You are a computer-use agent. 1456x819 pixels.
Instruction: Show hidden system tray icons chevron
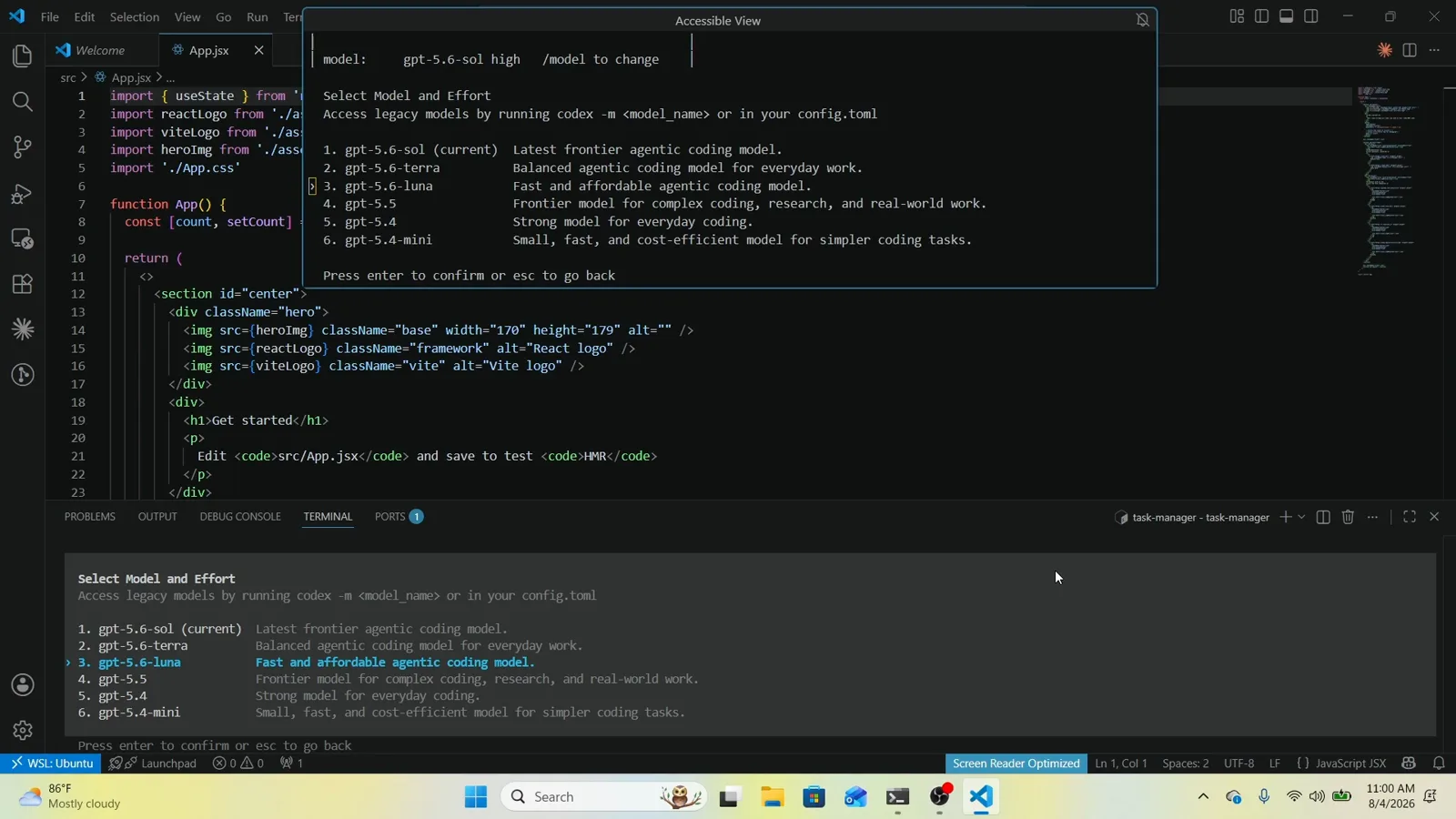coord(1203,797)
